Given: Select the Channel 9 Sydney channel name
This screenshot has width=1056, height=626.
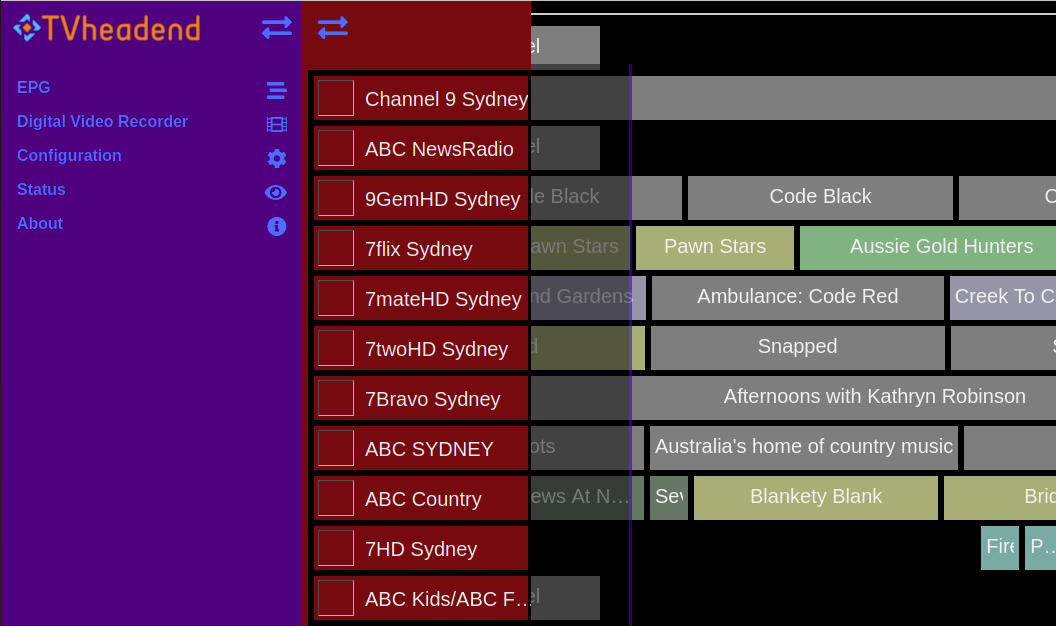Looking at the screenshot, I should [446, 99].
